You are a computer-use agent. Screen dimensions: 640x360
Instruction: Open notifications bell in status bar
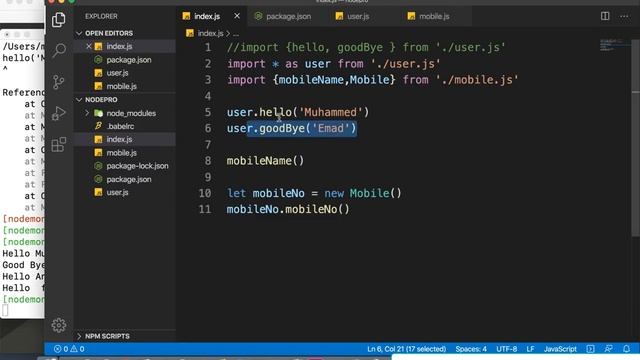click(x=626, y=349)
